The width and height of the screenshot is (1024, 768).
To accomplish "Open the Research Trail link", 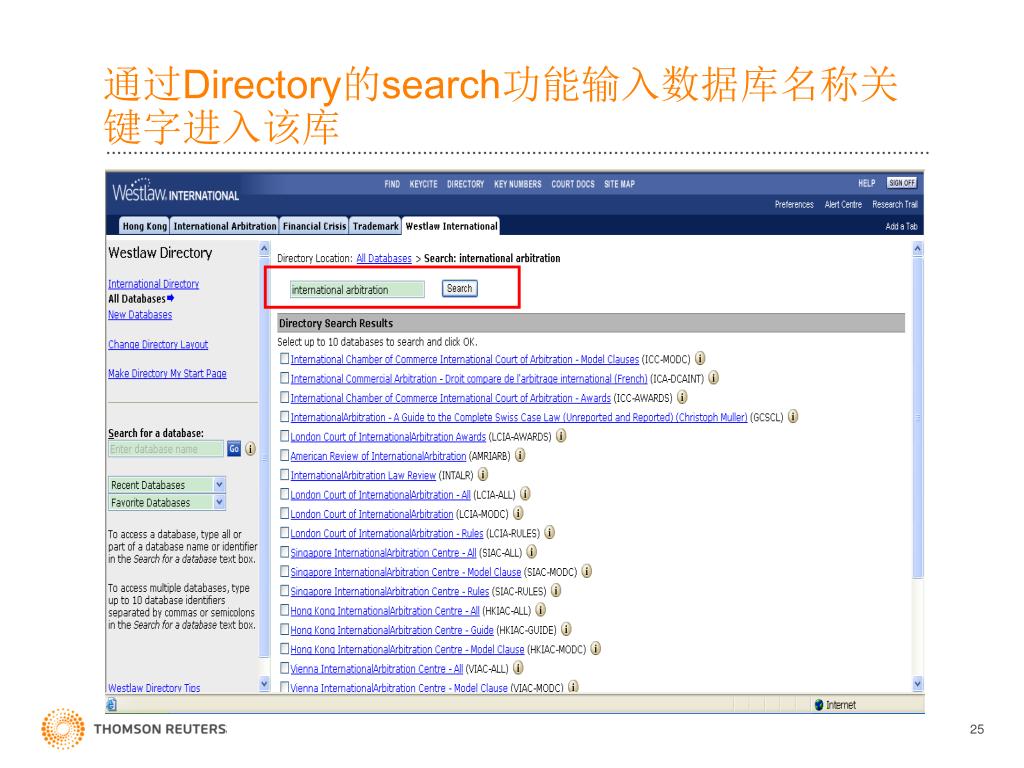I will pyautogui.click(x=895, y=204).
